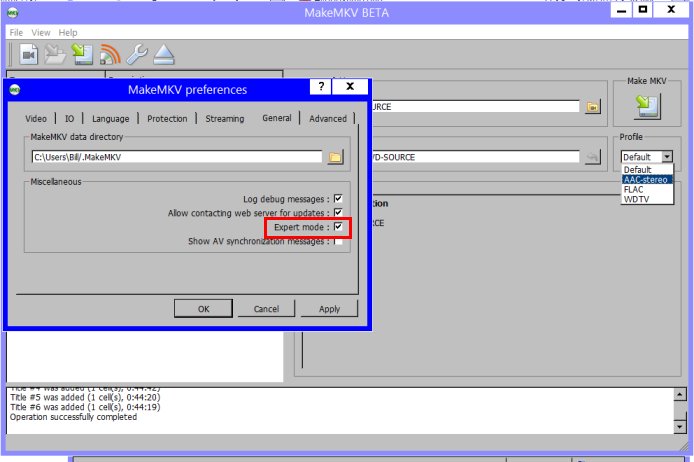The height and width of the screenshot is (462, 694).
Task: Click the Open disc toolbar icon
Action: pyautogui.click(x=55, y=55)
